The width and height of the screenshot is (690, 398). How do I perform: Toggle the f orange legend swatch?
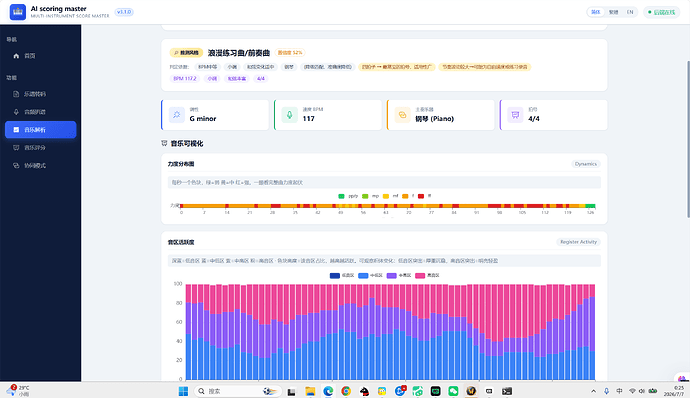point(405,196)
